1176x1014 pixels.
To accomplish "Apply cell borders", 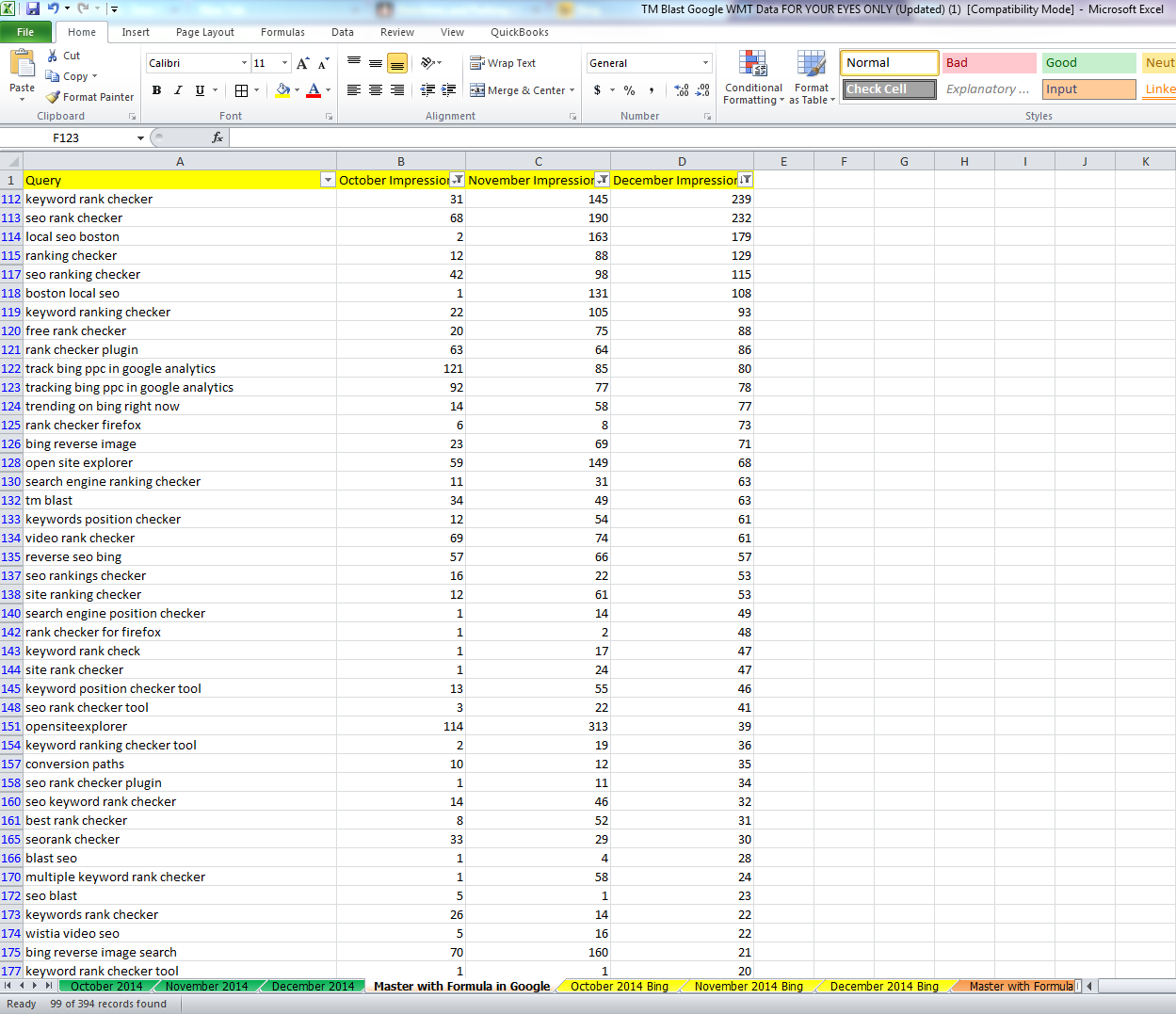I will coord(242,90).
